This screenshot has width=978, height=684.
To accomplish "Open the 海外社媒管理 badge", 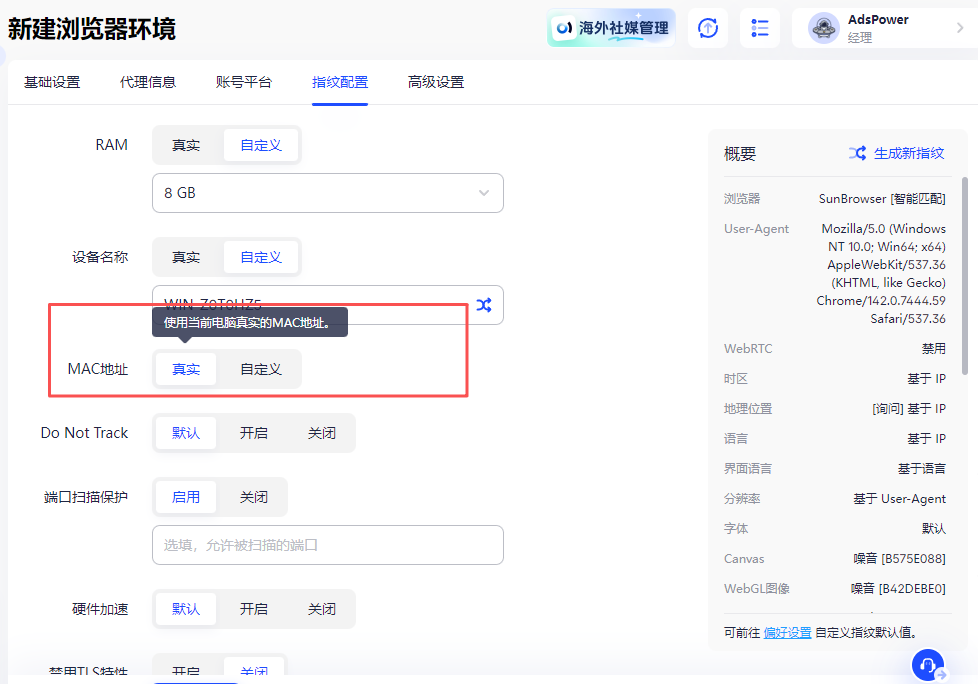I will 610,29.
